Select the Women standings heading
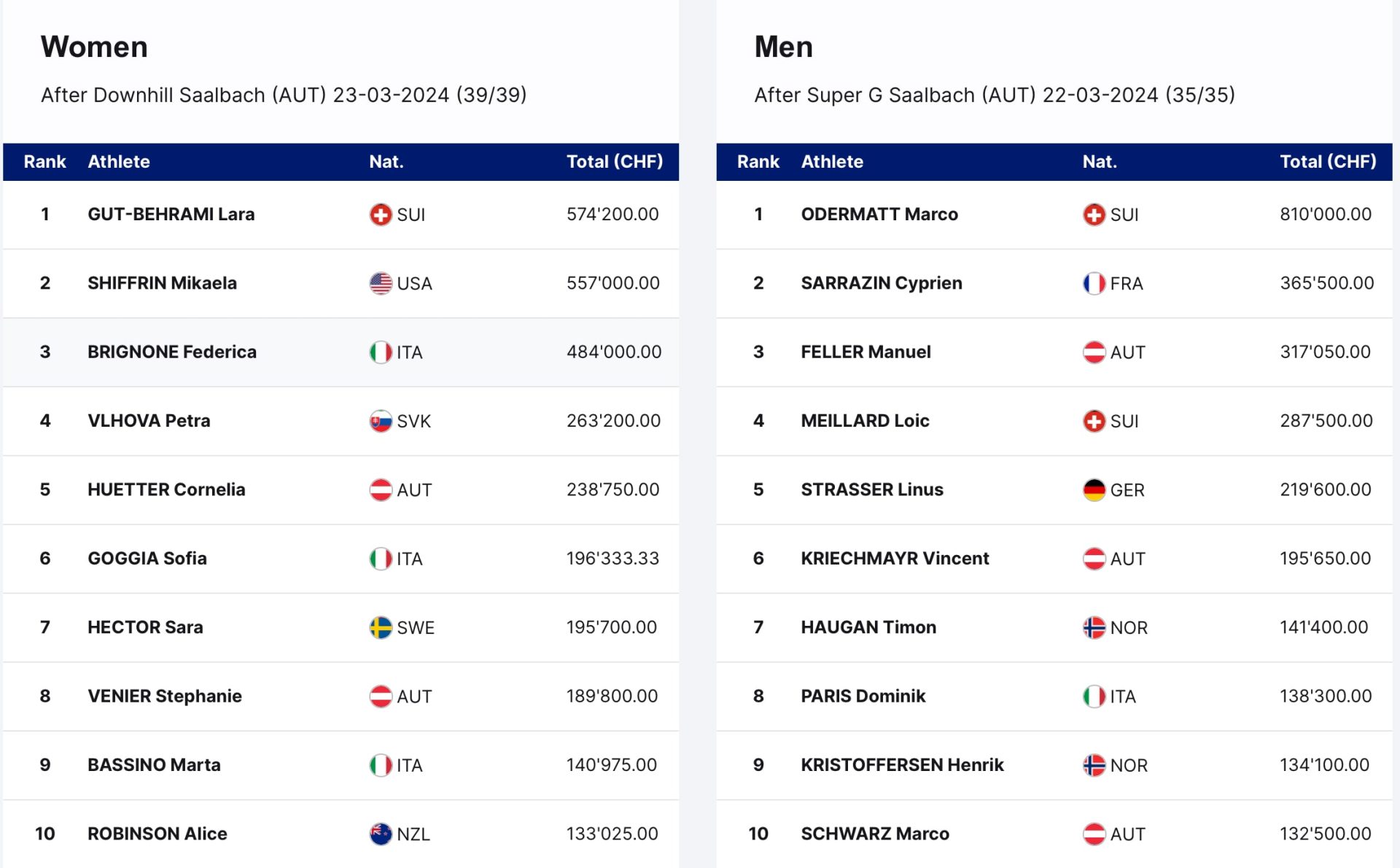Screen dimensions: 1400x868 tap(94, 47)
